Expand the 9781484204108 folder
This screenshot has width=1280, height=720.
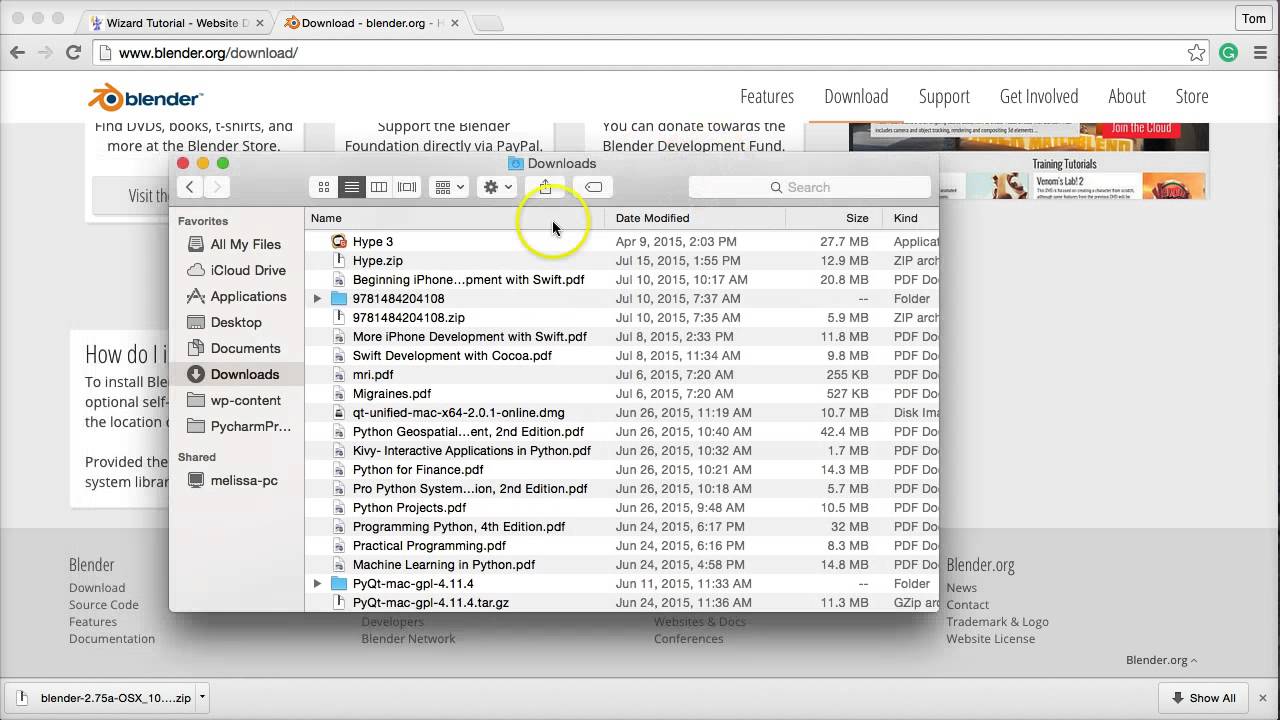point(317,299)
